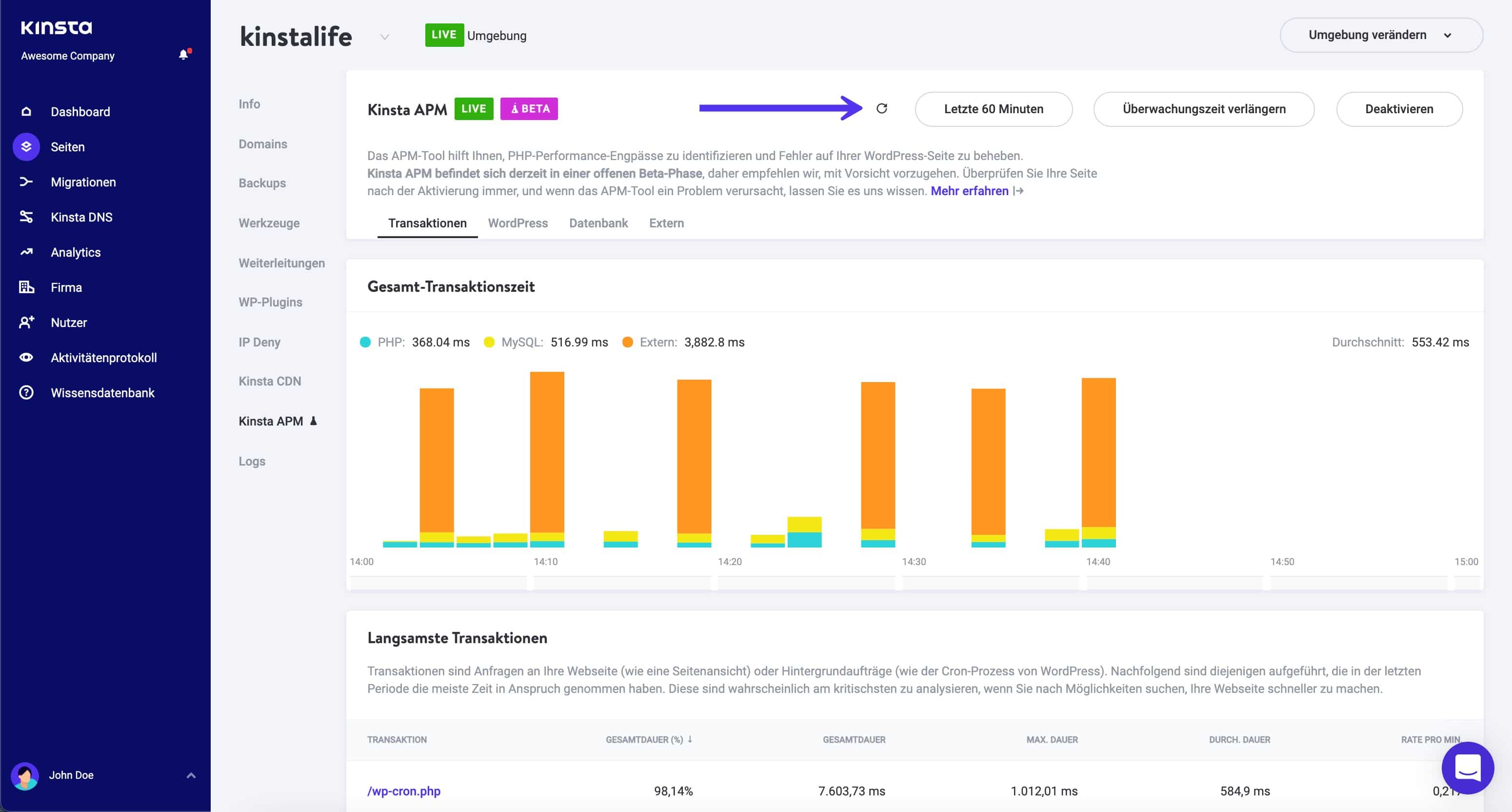Screen dimensions: 1512x812
Task: Open the Backups menu item
Action: (x=262, y=183)
